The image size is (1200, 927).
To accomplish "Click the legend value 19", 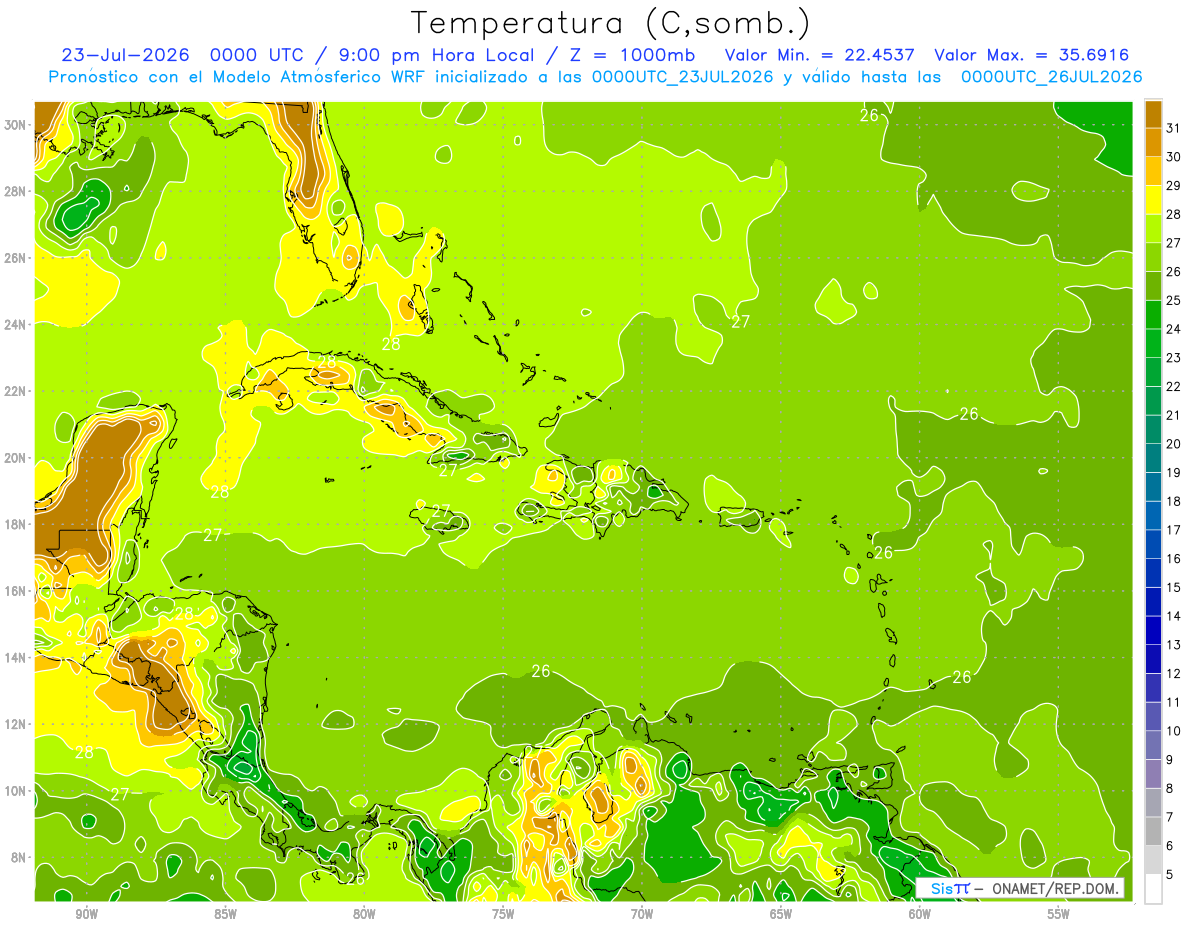I will click(x=1173, y=473).
